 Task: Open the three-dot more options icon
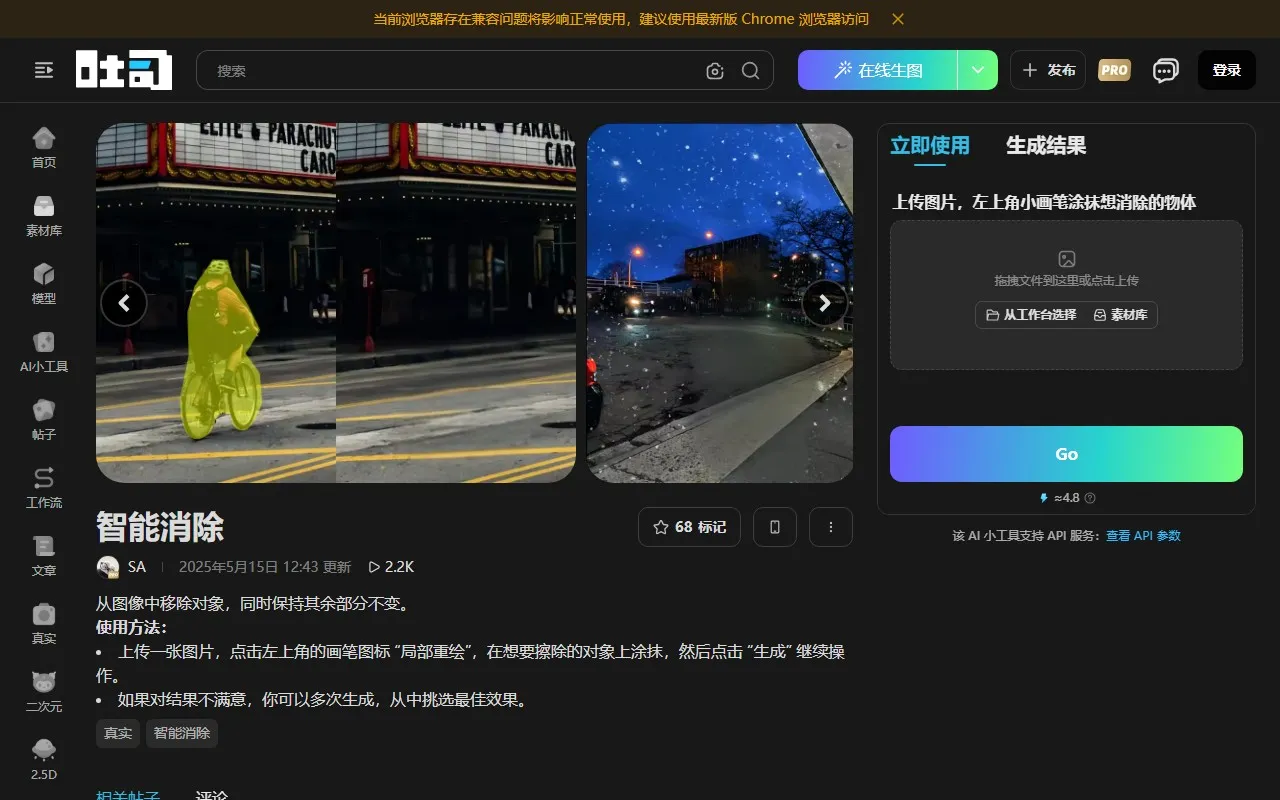[831, 527]
